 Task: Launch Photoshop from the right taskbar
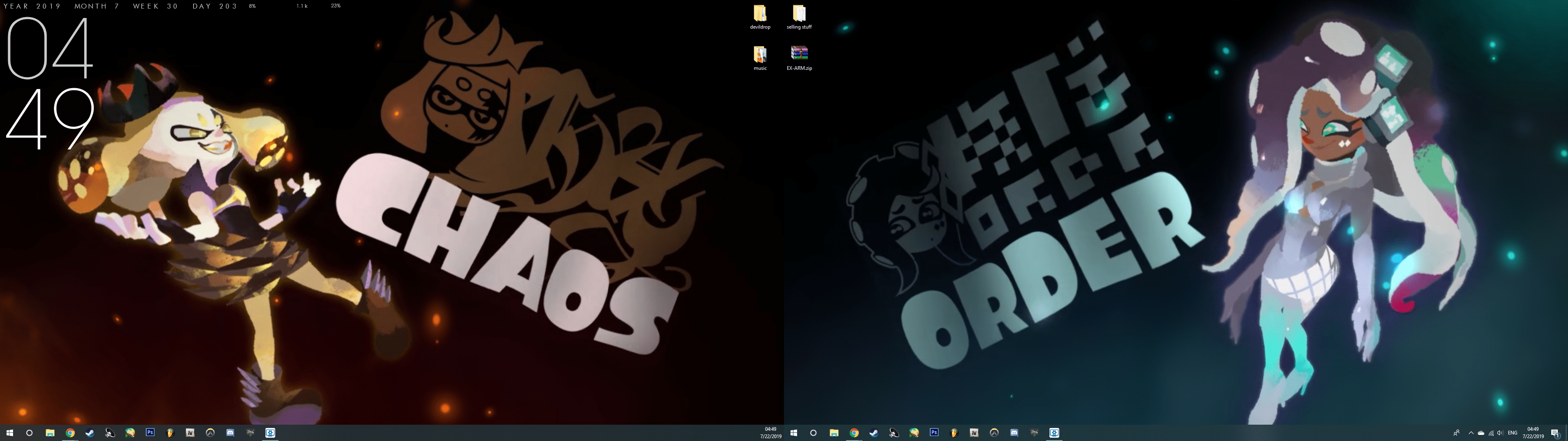pos(934,432)
